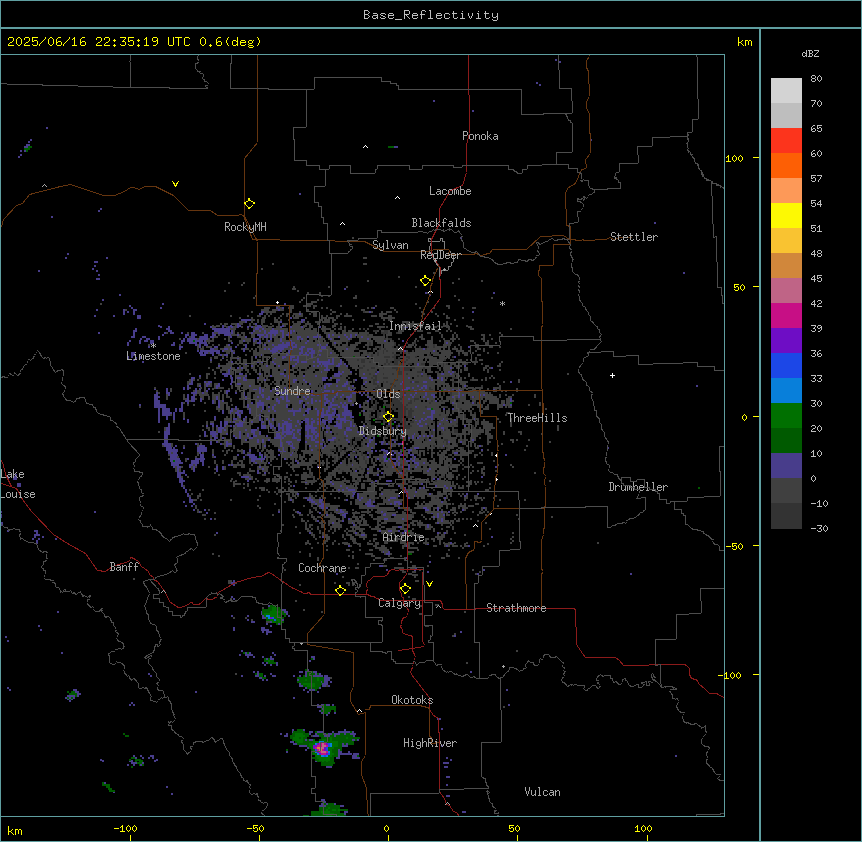Click the yellow V marker east of Calgary
Screen dimensions: 862x842
point(429,584)
